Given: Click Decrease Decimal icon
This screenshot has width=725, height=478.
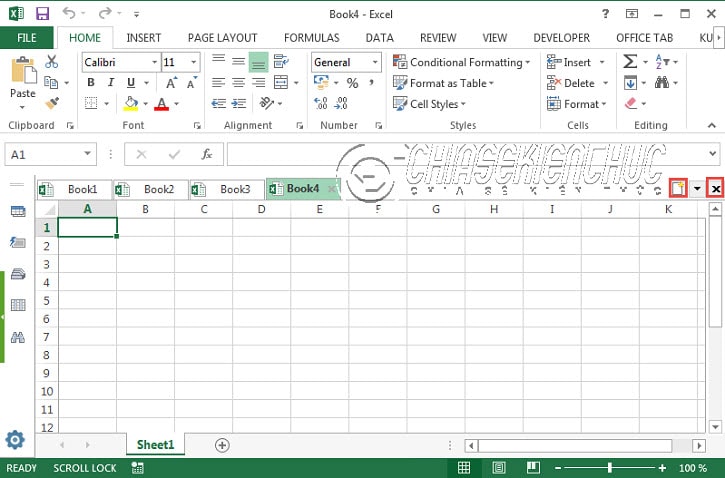Looking at the screenshot, I should [x=341, y=103].
